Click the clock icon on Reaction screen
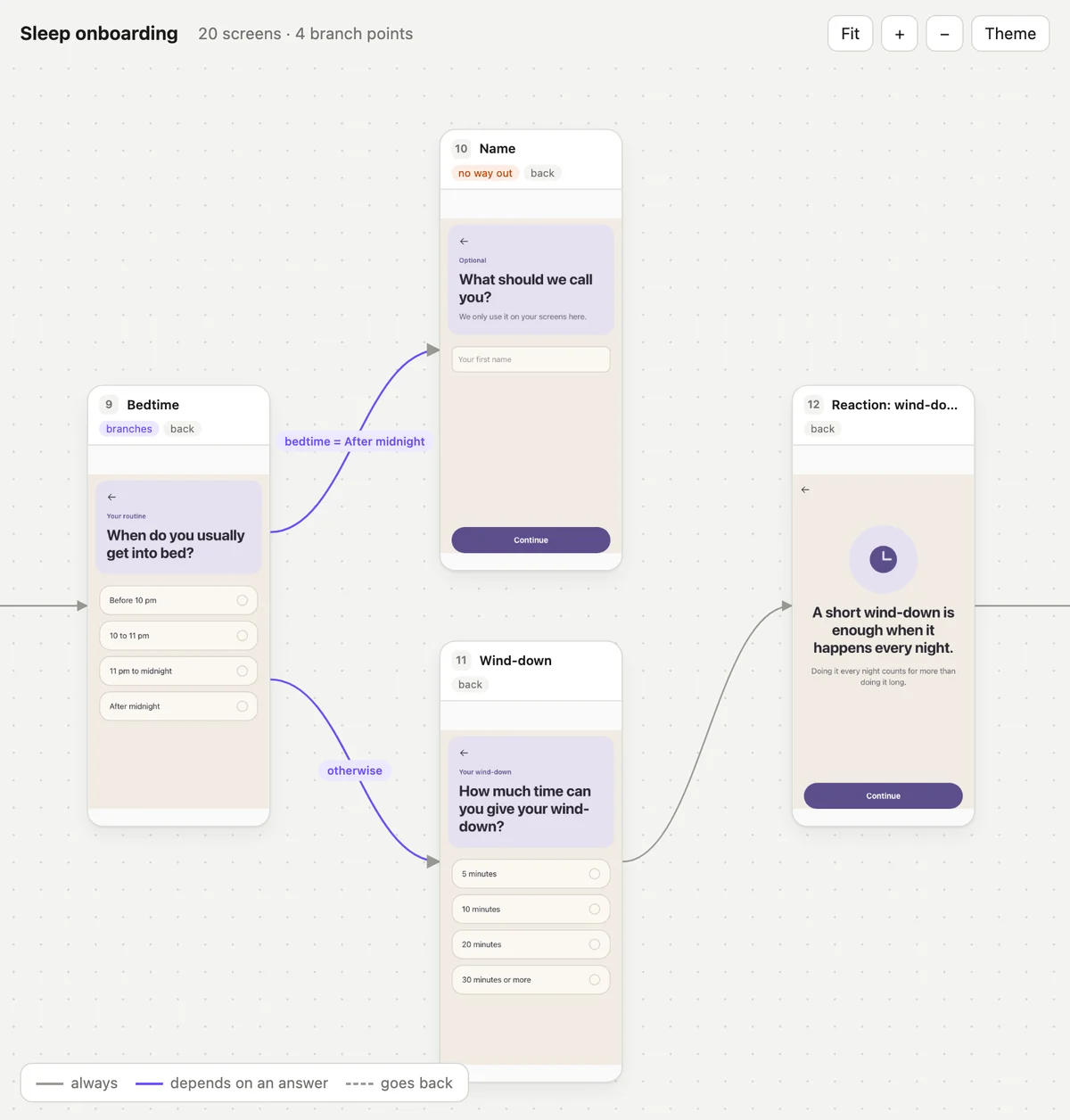The height and width of the screenshot is (1120, 1070). click(x=883, y=559)
